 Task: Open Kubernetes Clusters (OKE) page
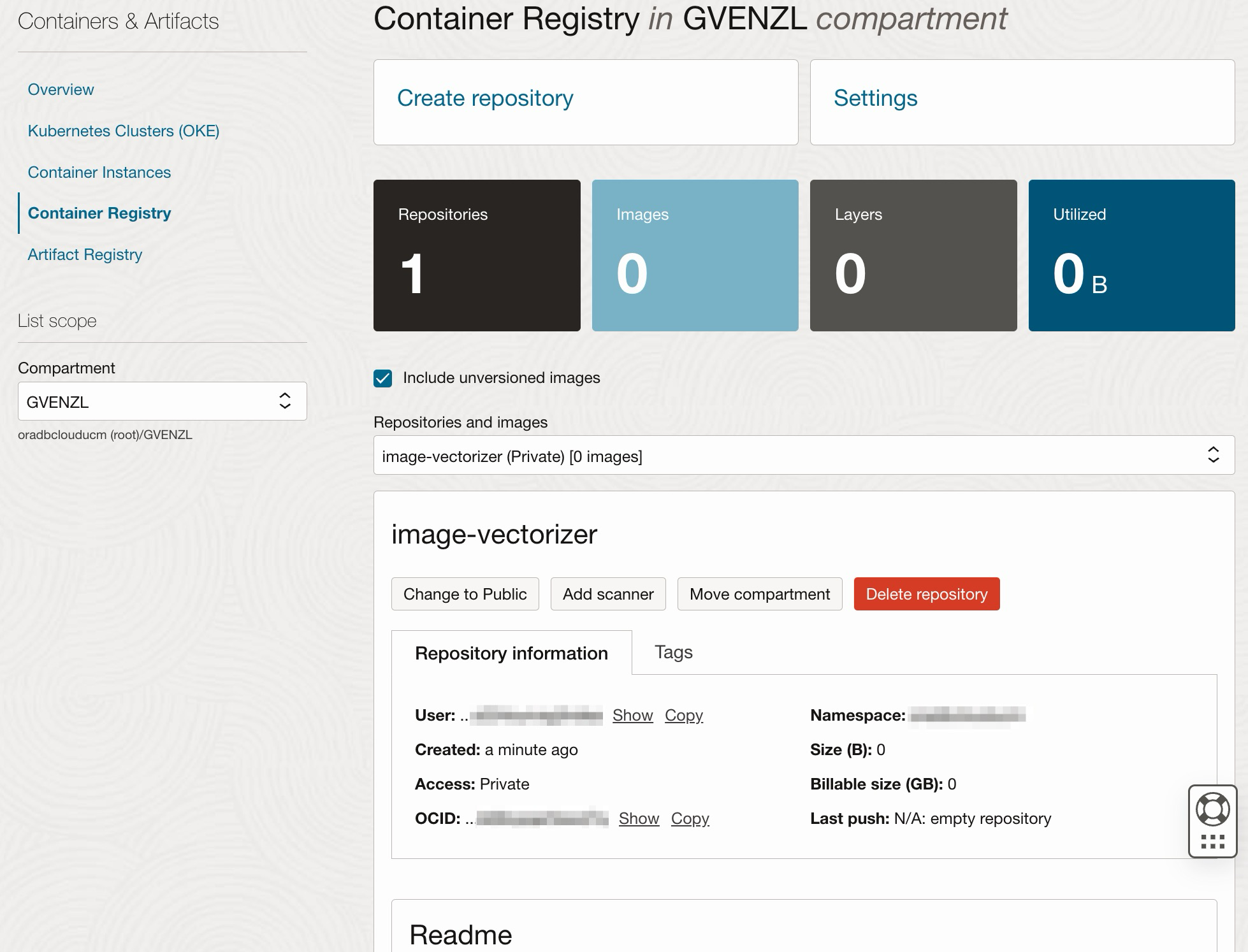click(x=124, y=131)
